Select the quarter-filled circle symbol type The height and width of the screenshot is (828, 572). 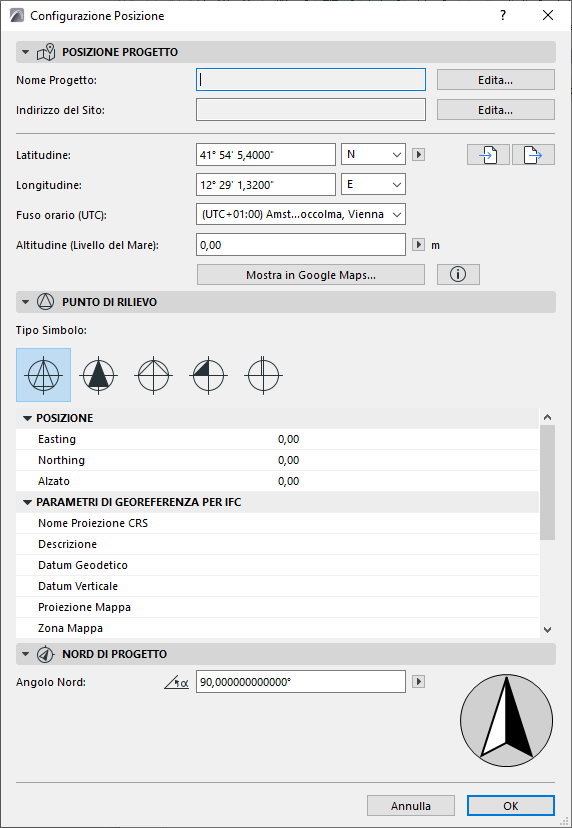208,375
